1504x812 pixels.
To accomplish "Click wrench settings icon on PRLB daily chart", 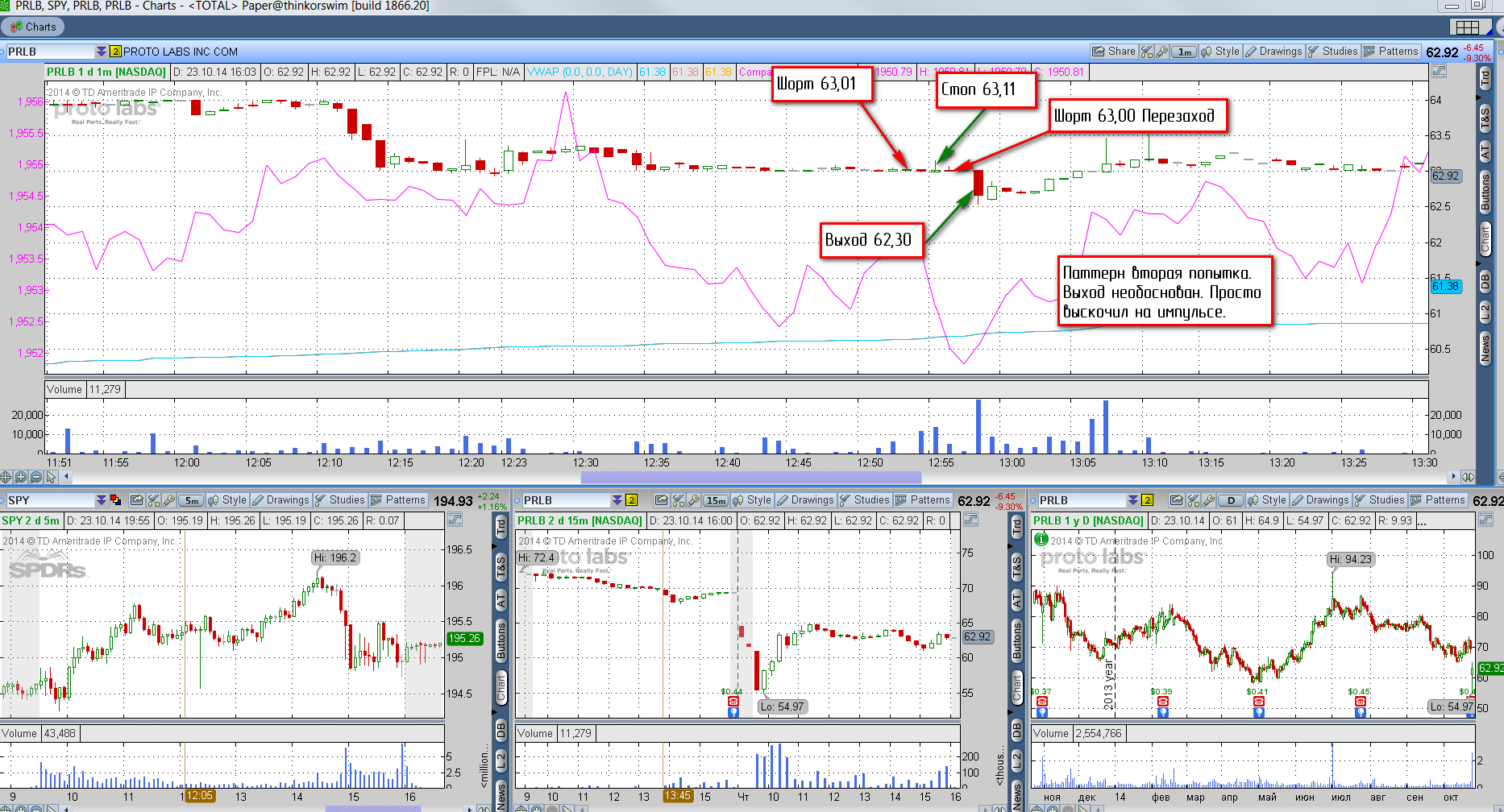I will tap(1208, 500).
